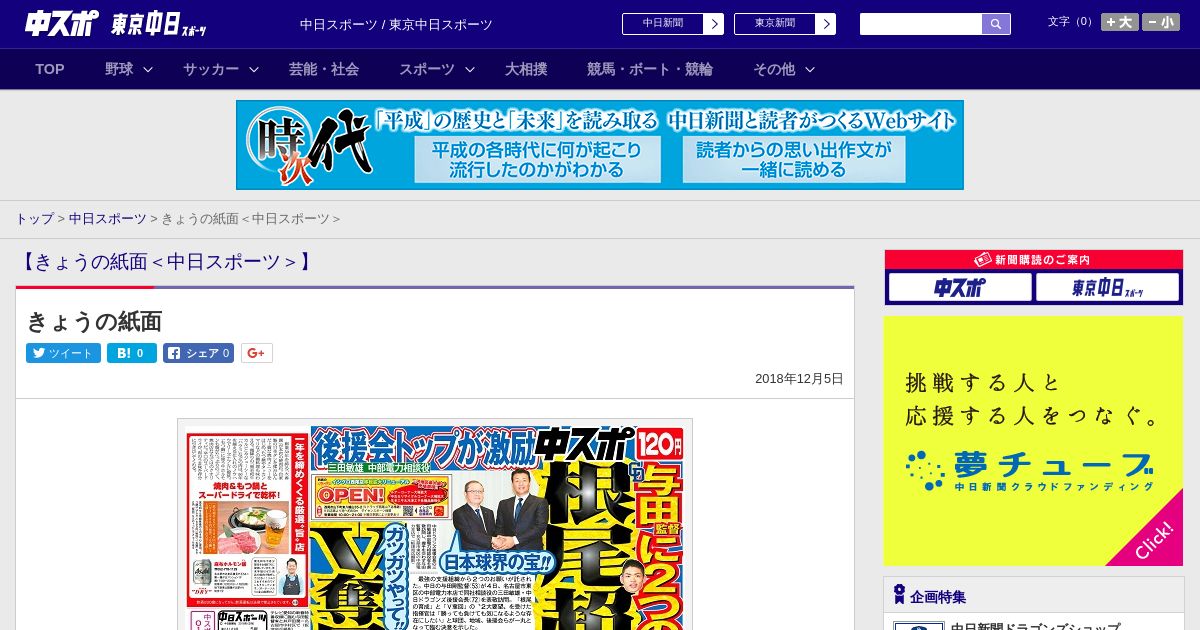The height and width of the screenshot is (630, 1200).
Task: Follow the トップ breadcrumb link
Action: coord(34,218)
